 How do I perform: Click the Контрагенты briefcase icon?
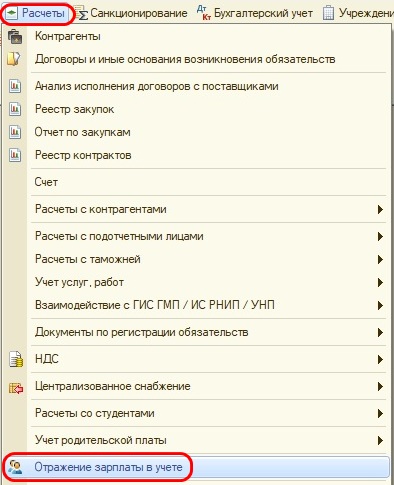[x=15, y=37]
